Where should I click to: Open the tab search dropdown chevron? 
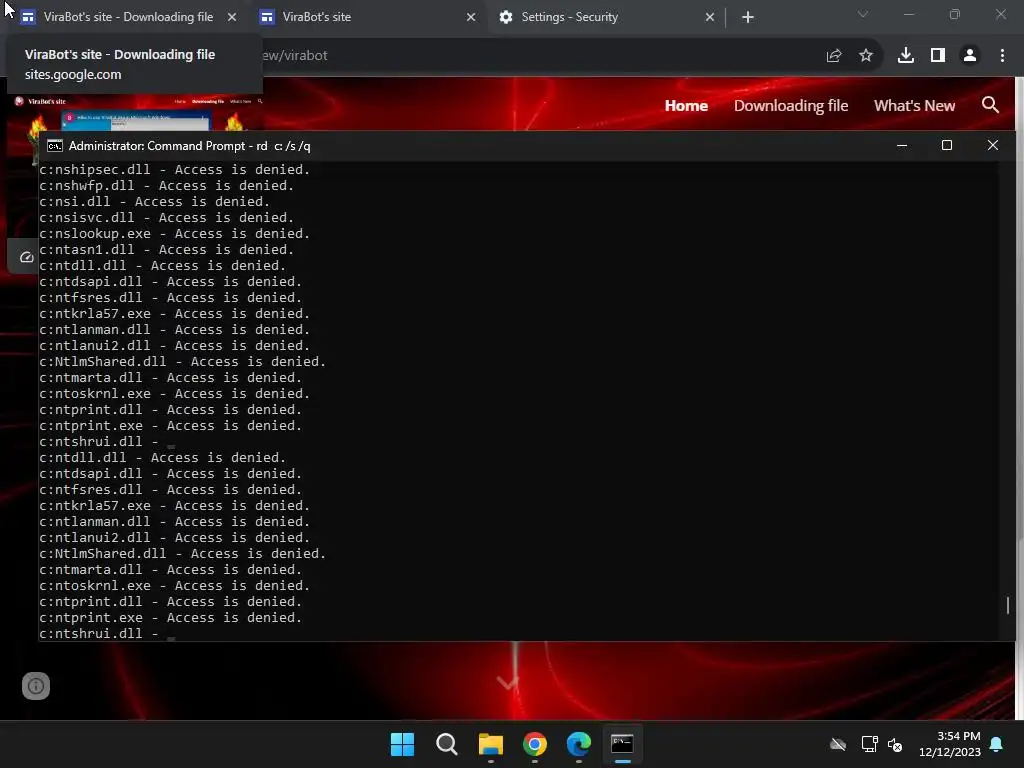(863, 14)
